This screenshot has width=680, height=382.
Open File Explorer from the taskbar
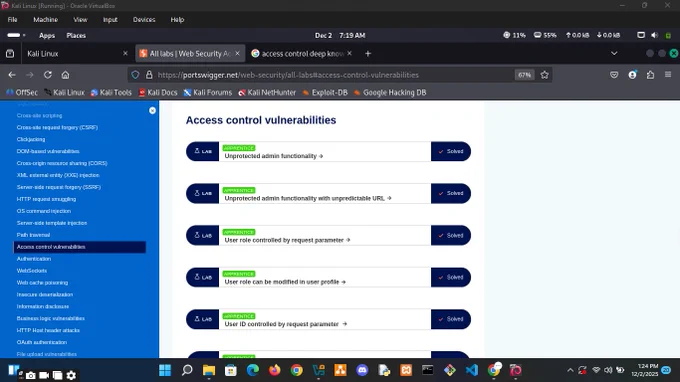209,370
